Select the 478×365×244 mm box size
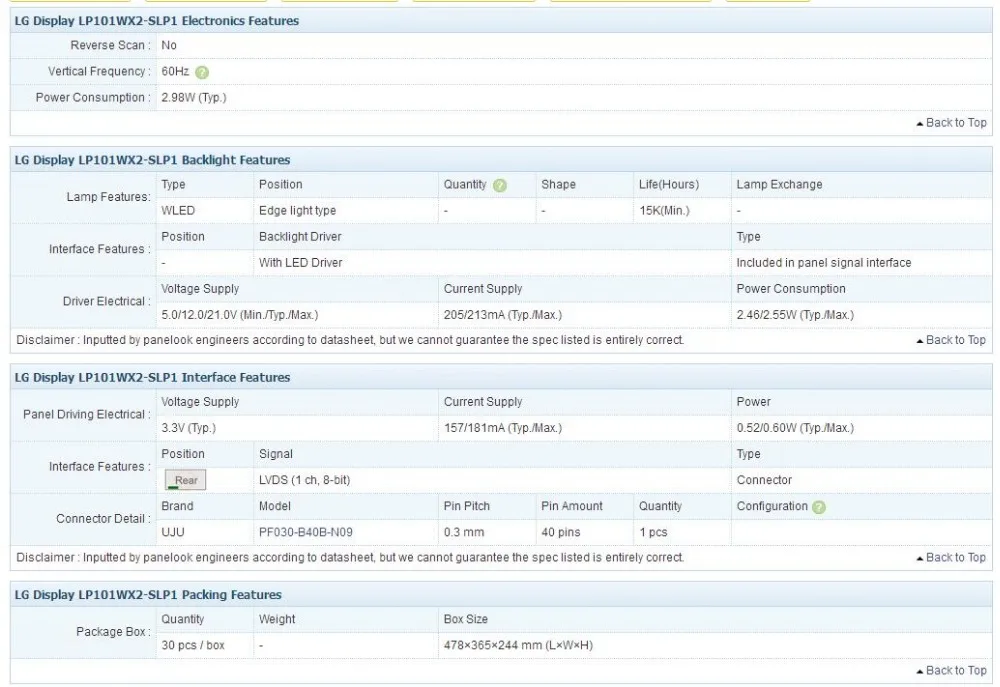1000x687 pixels. coord(518,646)
